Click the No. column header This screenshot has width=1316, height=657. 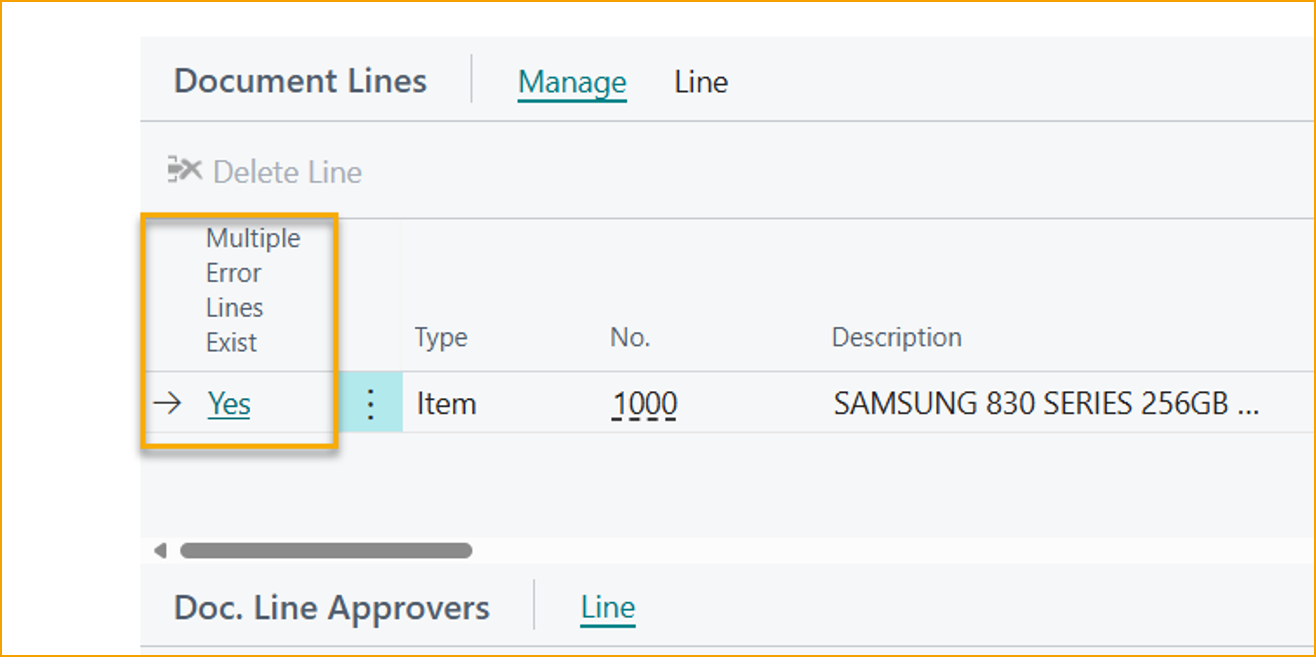coord(630,338)
